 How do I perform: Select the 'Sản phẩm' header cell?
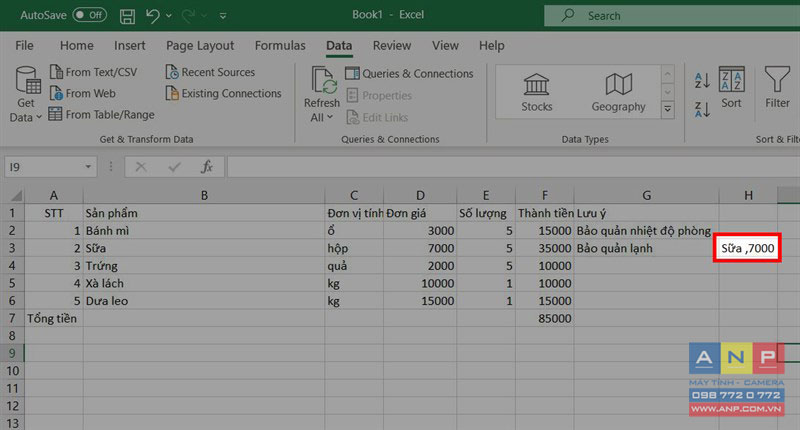pyautogui.click(x=204, y=213)
